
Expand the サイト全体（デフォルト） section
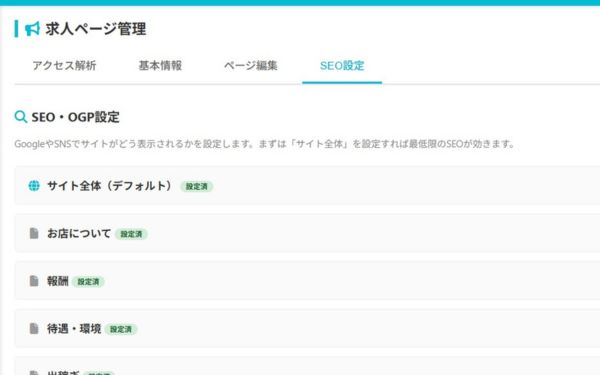[x=307, y=186]
